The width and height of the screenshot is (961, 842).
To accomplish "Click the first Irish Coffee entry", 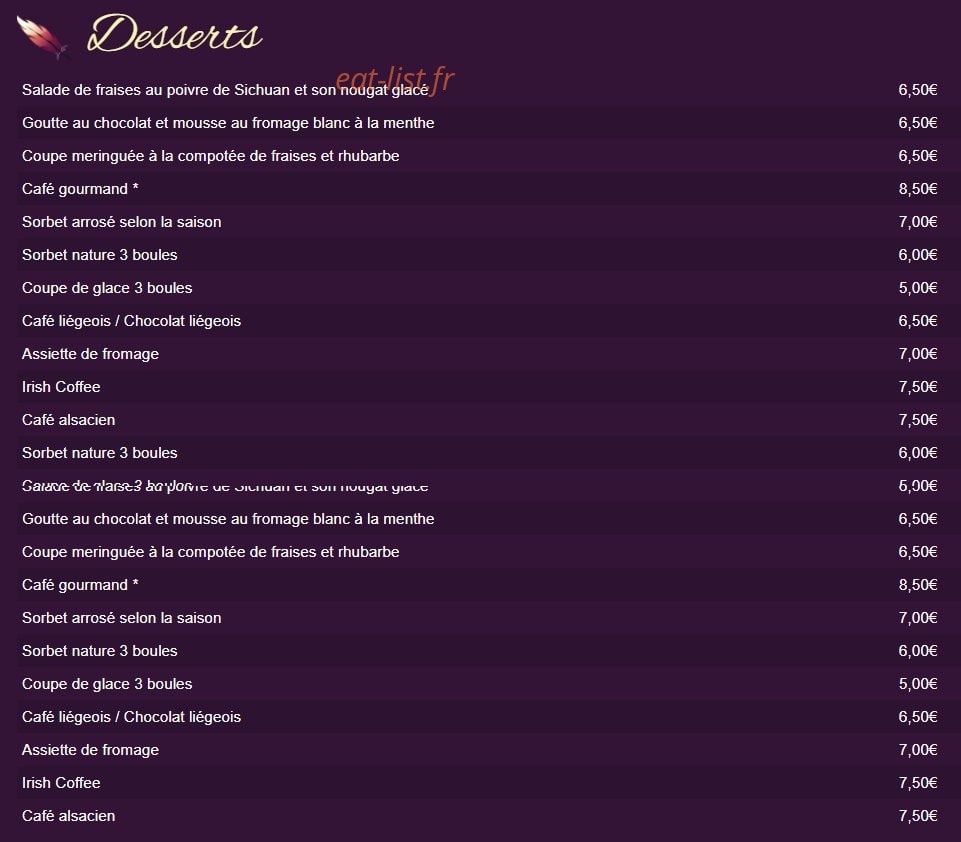I will (x=61, y=387).
